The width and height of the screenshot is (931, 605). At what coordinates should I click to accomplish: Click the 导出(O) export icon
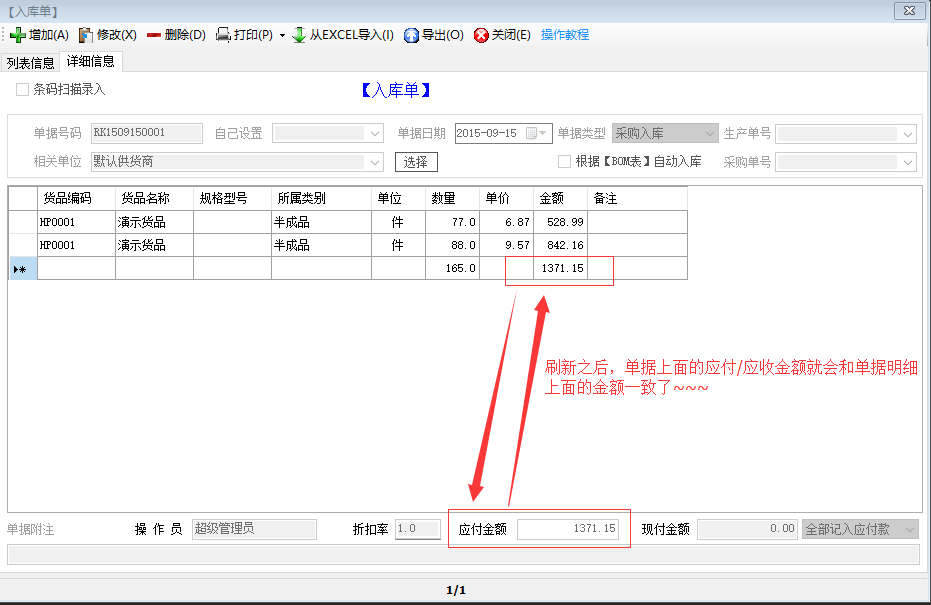pyautogui.click(x=411, y=35)
